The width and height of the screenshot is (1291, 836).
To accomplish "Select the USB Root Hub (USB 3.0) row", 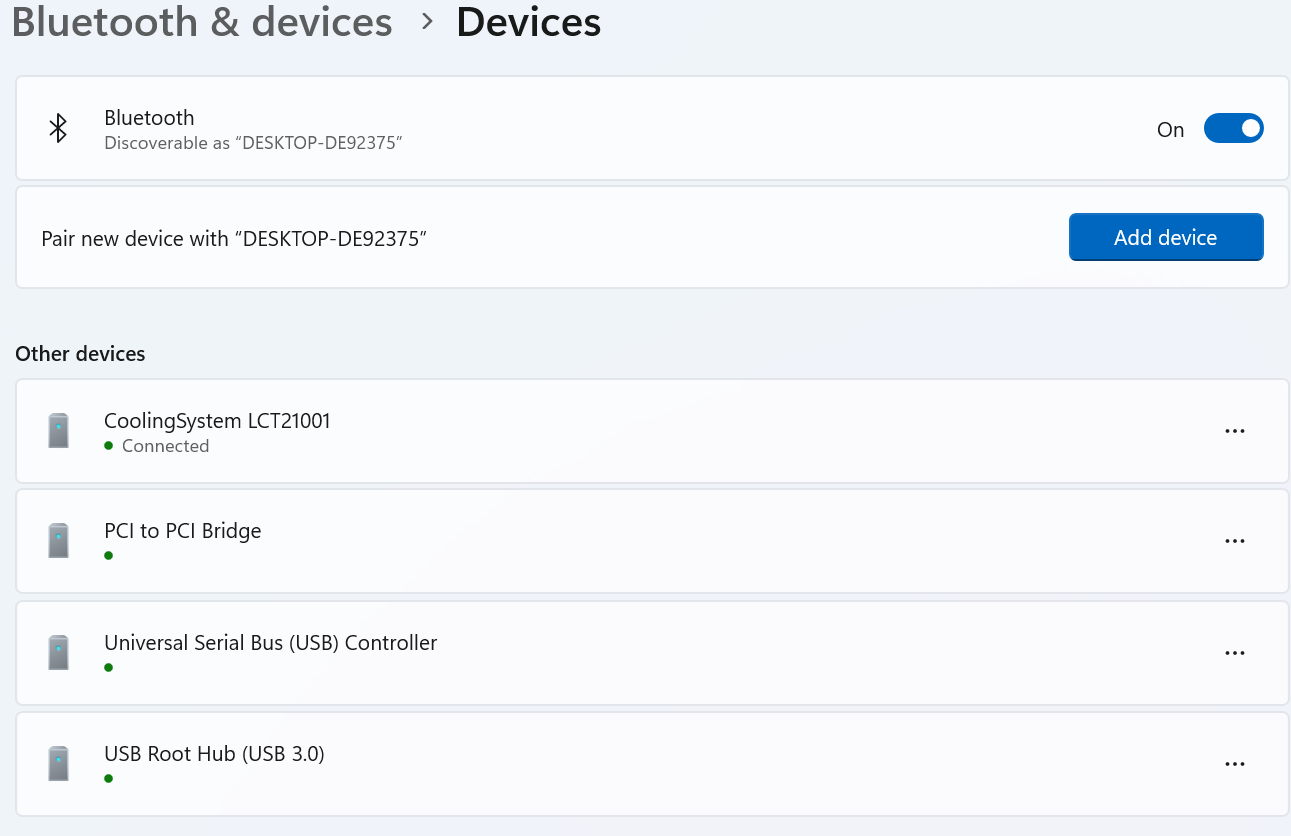I will pos(652,764).
